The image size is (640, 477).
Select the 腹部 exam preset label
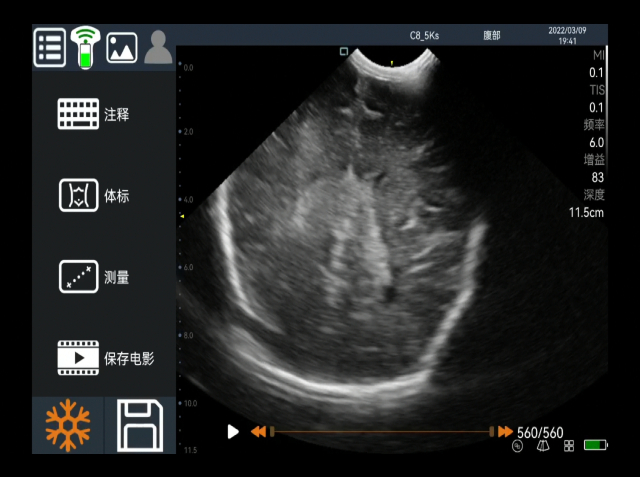(x=492, y=35)
